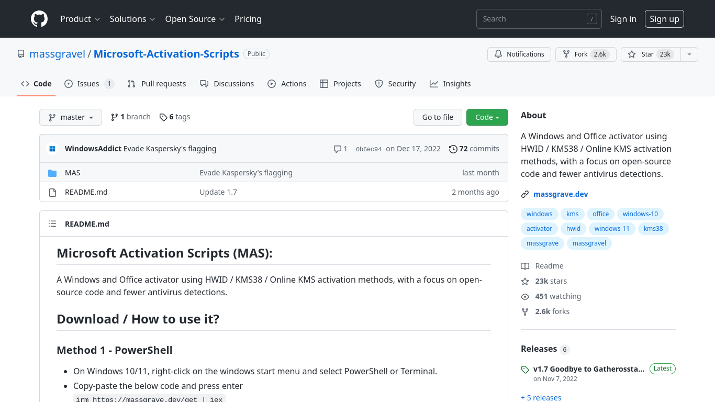Click the GitHub logo icon

point(39,19)
